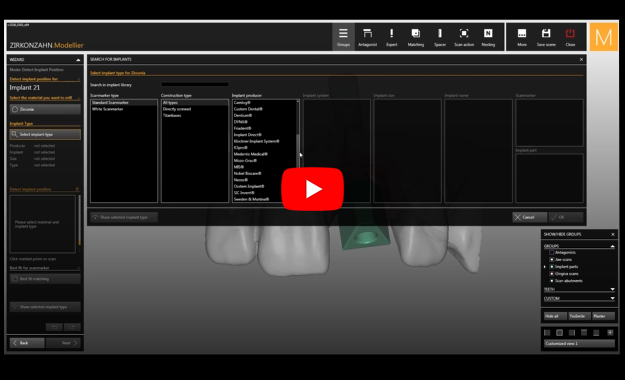Open the Spacer tool
The width and height of the screenshot is (625, 380).
440,37
